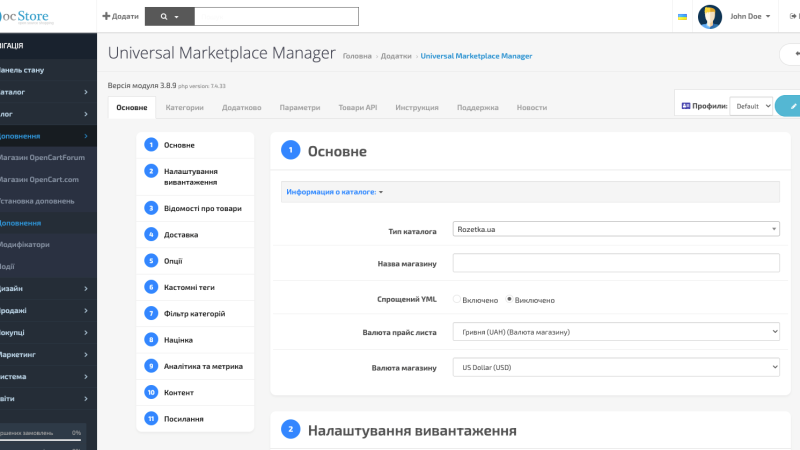800x450 pixels.
Task: Click the blue pencil edit button
Action: (789, 106)
